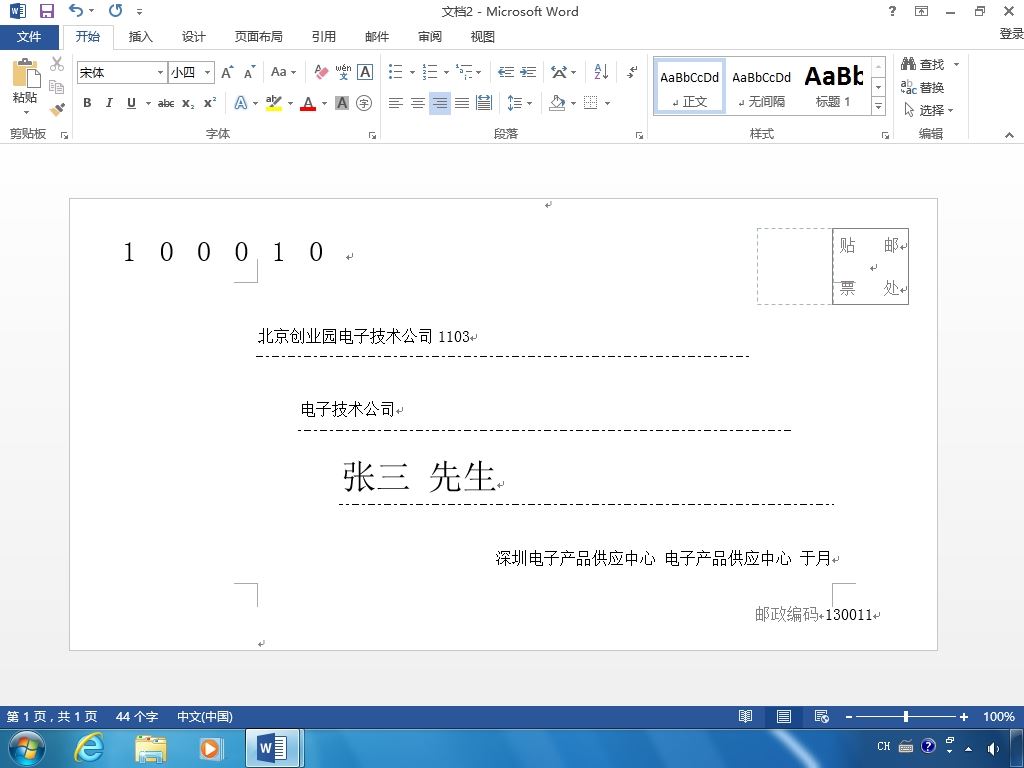Viewport: 1024px width, 768px height.
Task: Open the font size dropdown (小四)
Action: coord(207,72)
